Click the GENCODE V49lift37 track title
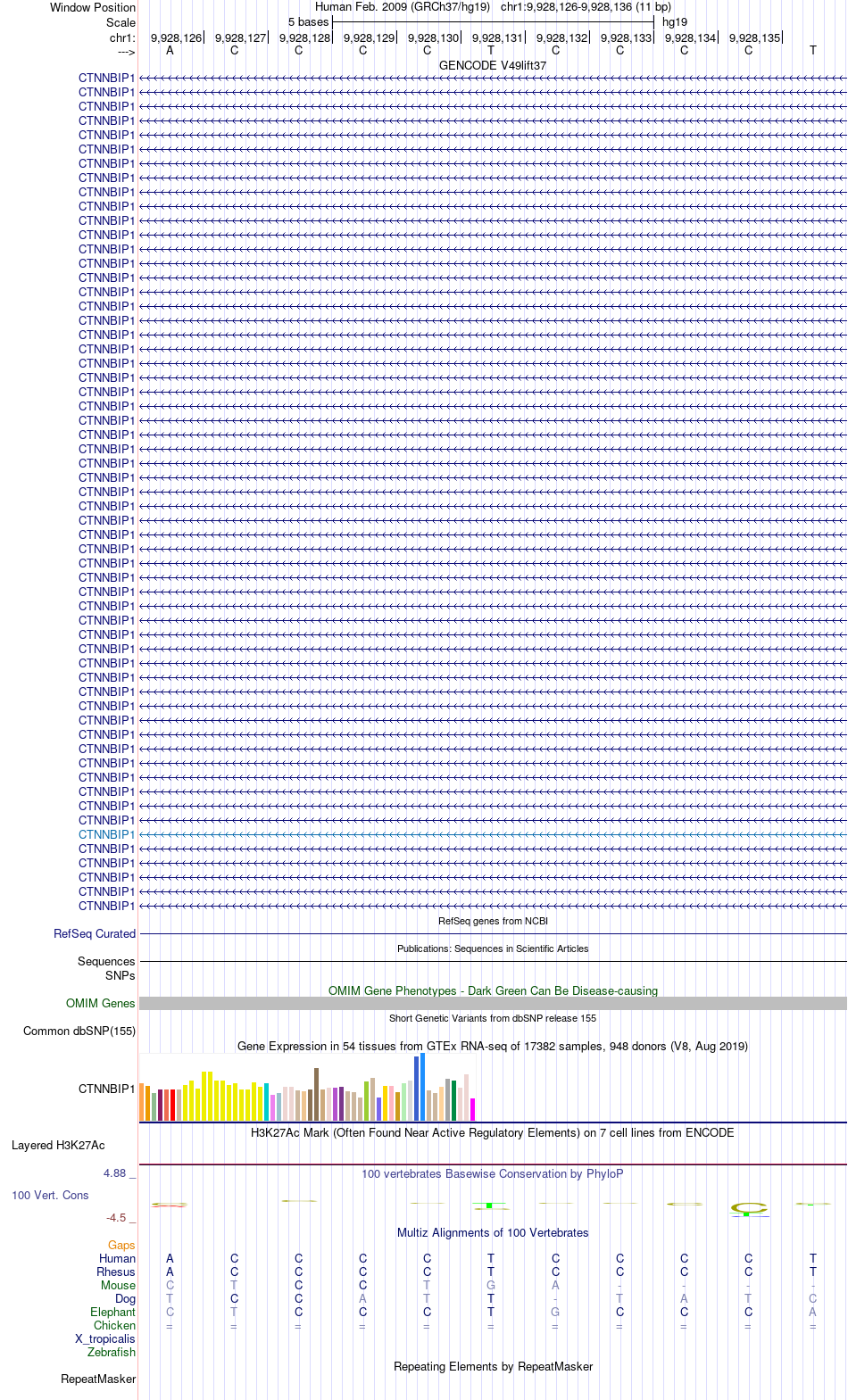The height and width of the screenshot is (1400, 848). coord(493,65)
